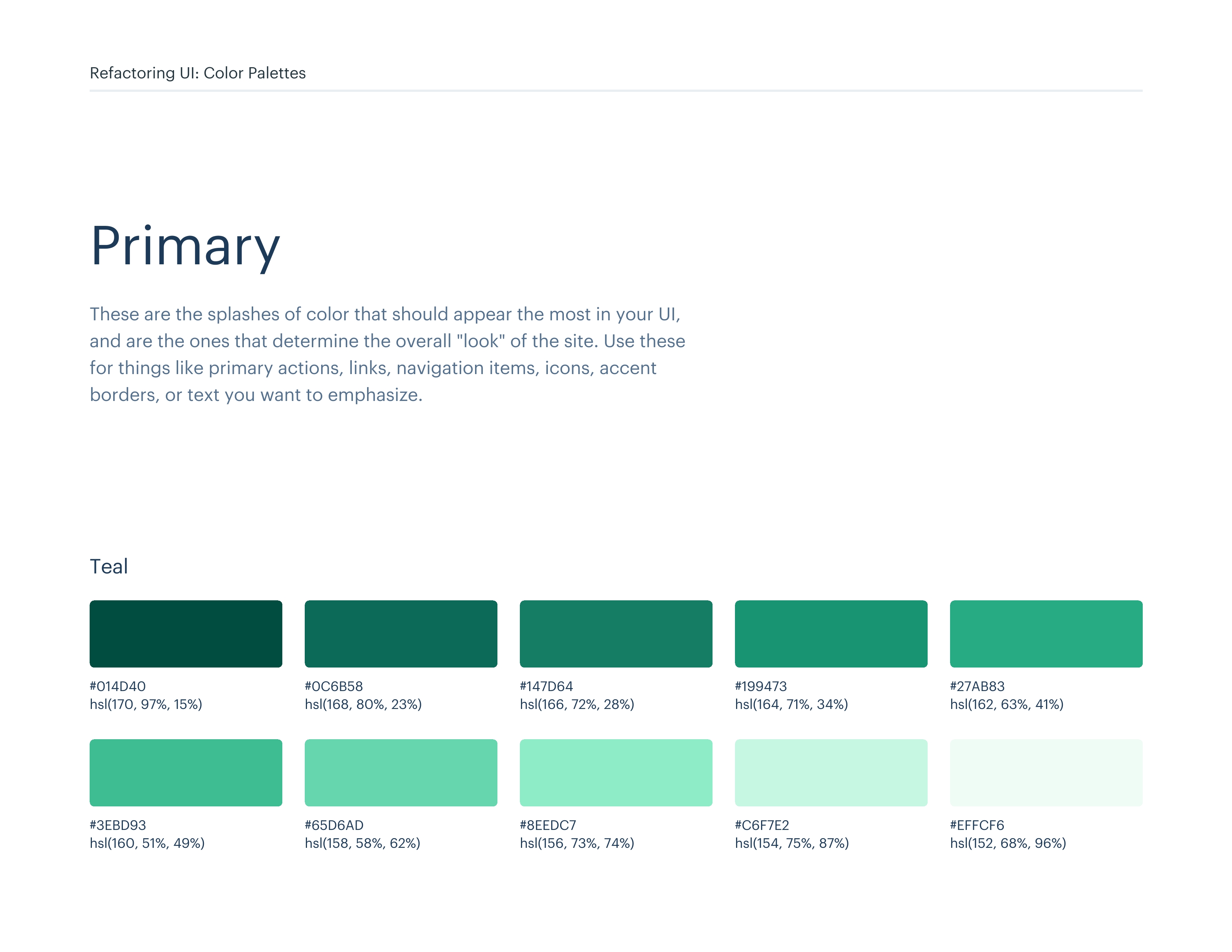The image size is (1232, 952).
Task: Click the #014D40 darkest teal swatch
Action: pyautogui.click(x=186, y=633)
